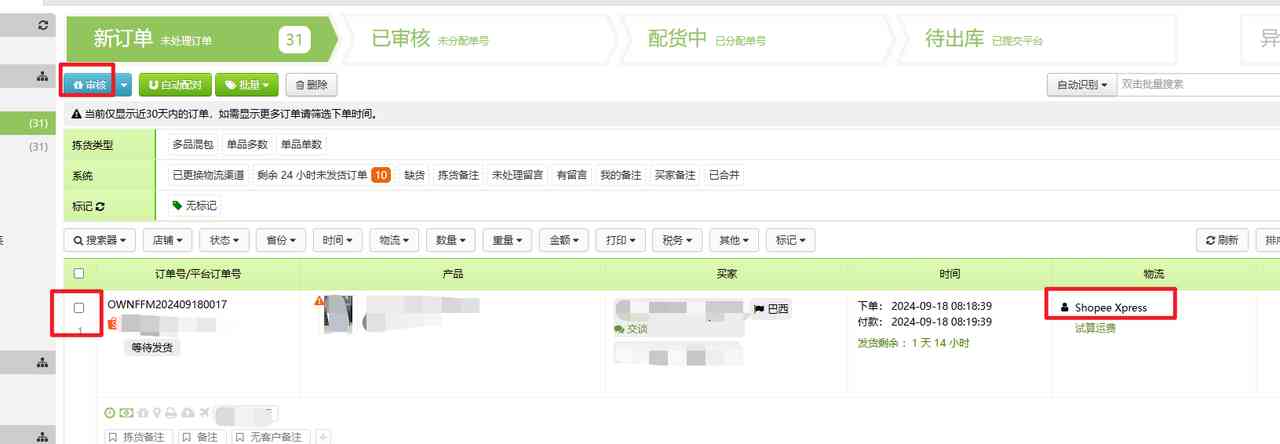The height and width of the screenshot is (444, 1280).
Task: Open the 税务 filter dropdown
Action: click(x=677, y=240)
